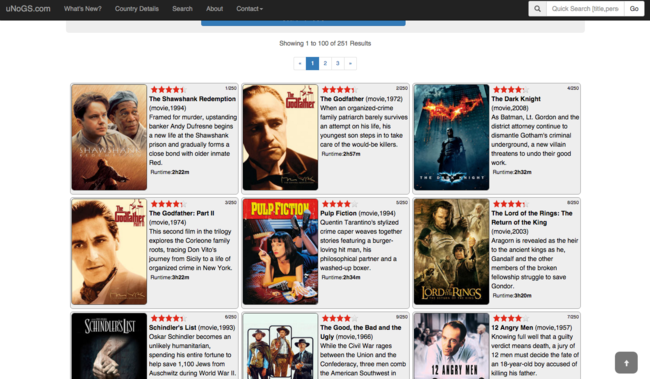Click the Go button
650x379 pixels.
click(634, 9)
